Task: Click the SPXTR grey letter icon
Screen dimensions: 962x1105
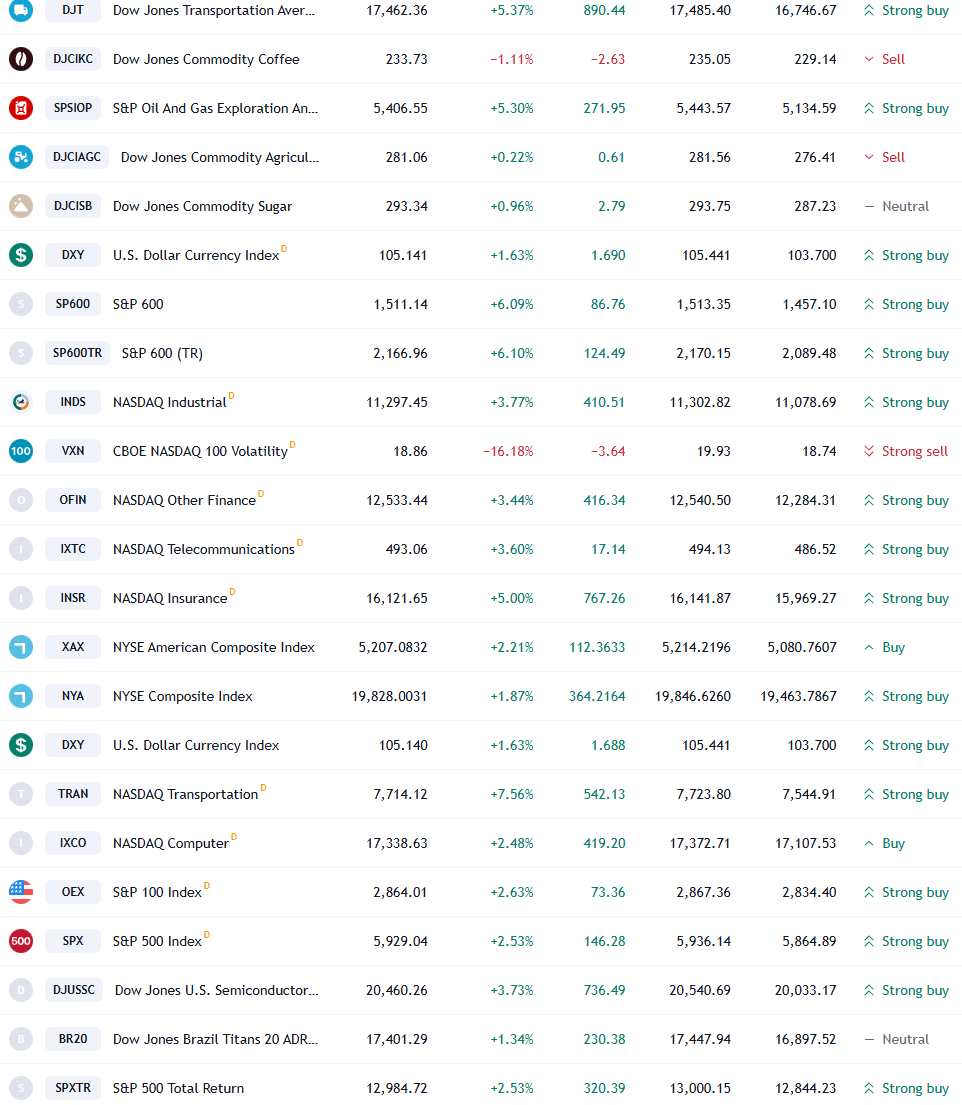Action: (x=21, y=1087)
